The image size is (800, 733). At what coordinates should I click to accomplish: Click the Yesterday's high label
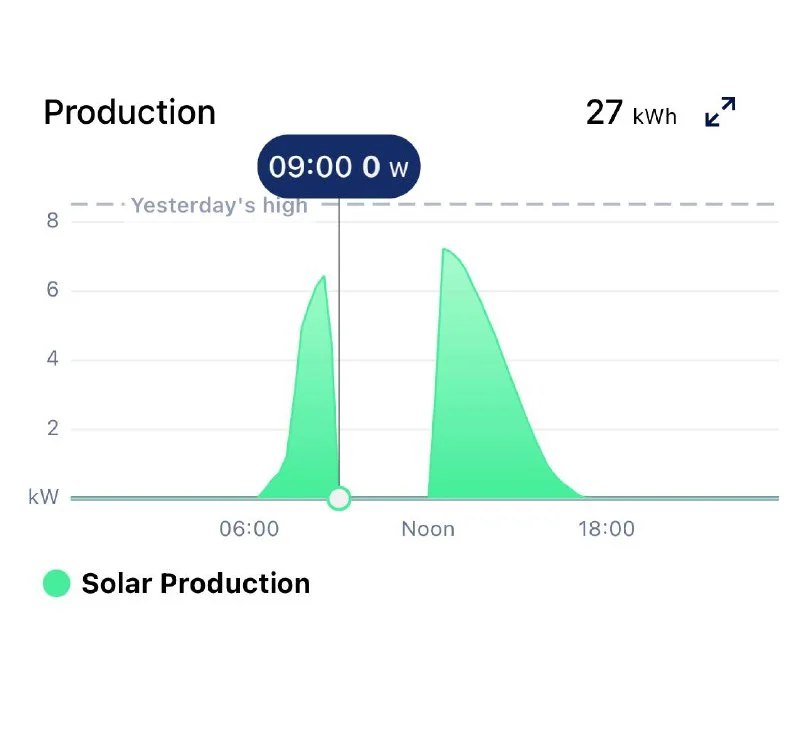[x=219, y=206]
